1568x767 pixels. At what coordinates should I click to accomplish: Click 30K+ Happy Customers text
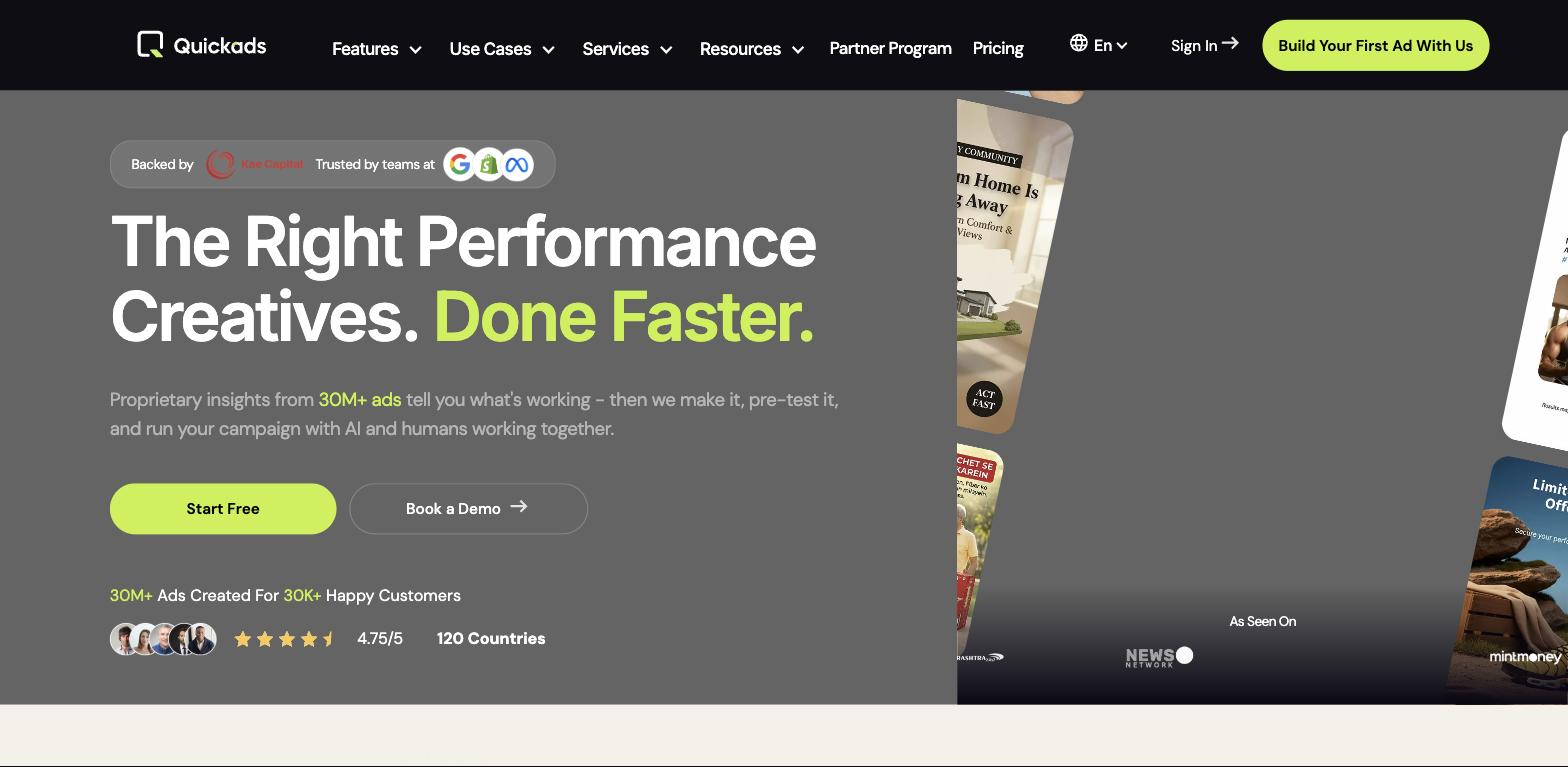(372, 596)
